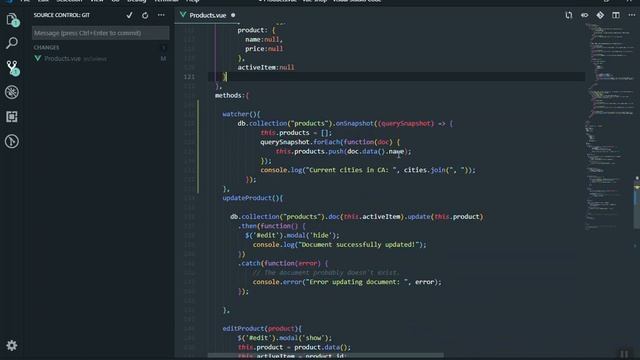Click the 'this.products = [];' line
Image resolution: width=640 pixels, height=360 pixels.
coord(296,133)
